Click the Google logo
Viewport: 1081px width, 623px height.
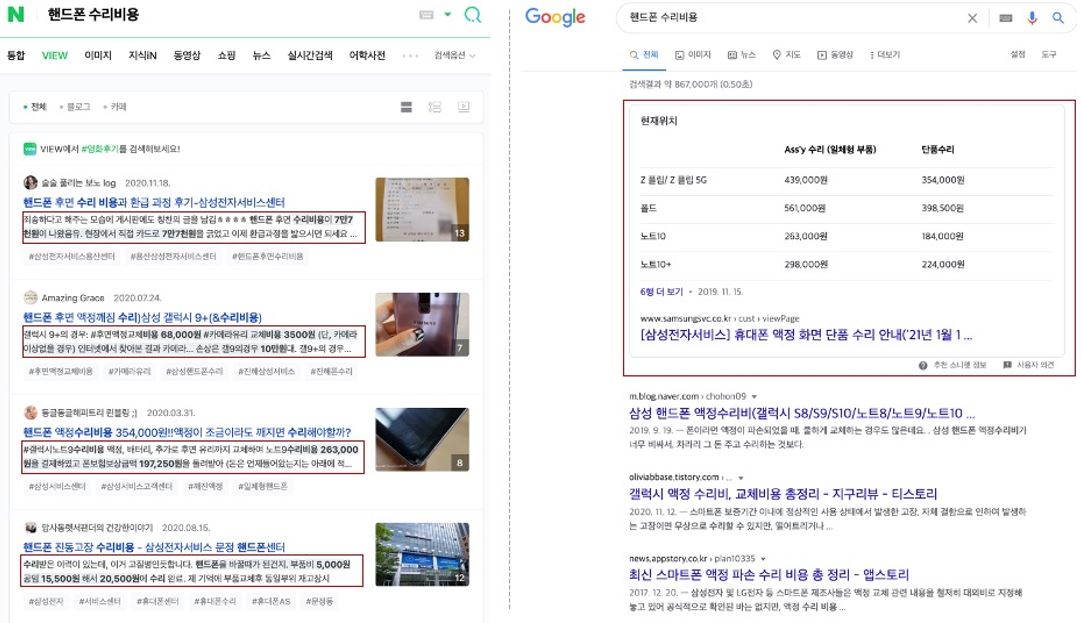tap(555, 17)
